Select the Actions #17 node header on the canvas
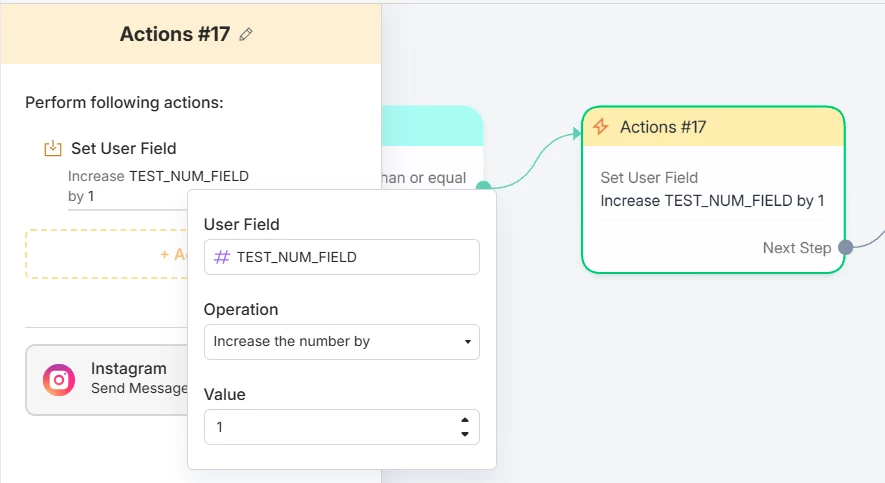 pyautogui.click(x=714, y=127)
